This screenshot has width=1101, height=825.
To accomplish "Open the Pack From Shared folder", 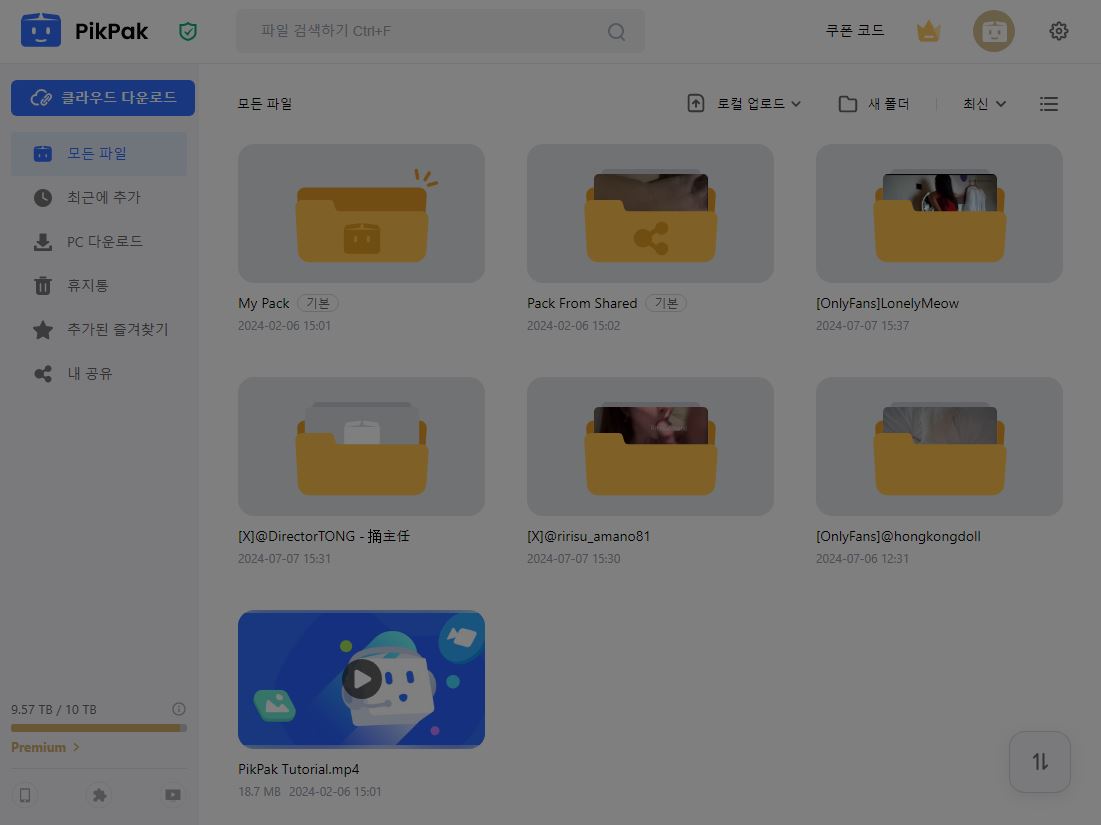I will tap(650, 213).
